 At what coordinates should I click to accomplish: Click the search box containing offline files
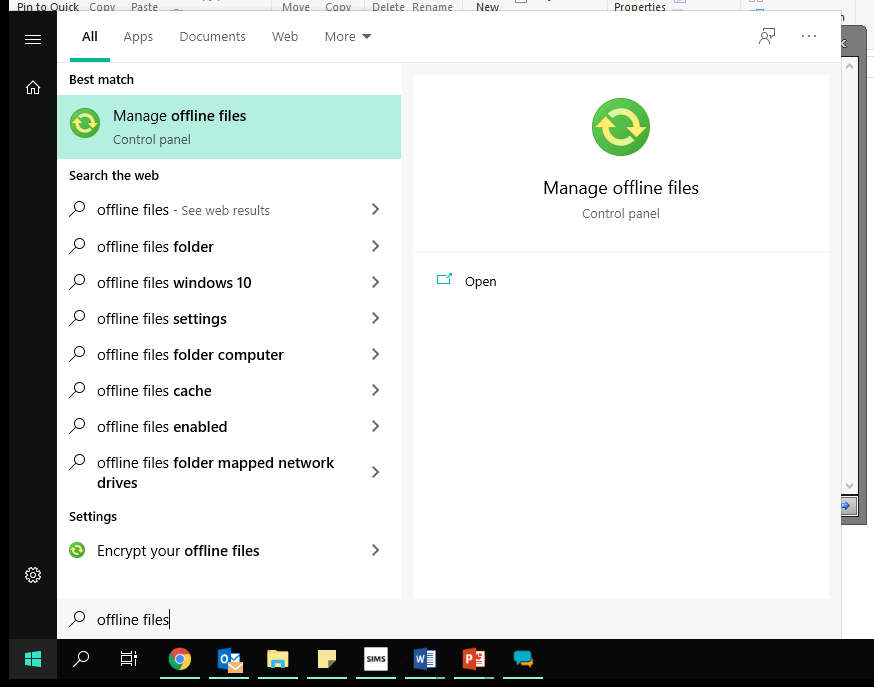coord(449,619)
